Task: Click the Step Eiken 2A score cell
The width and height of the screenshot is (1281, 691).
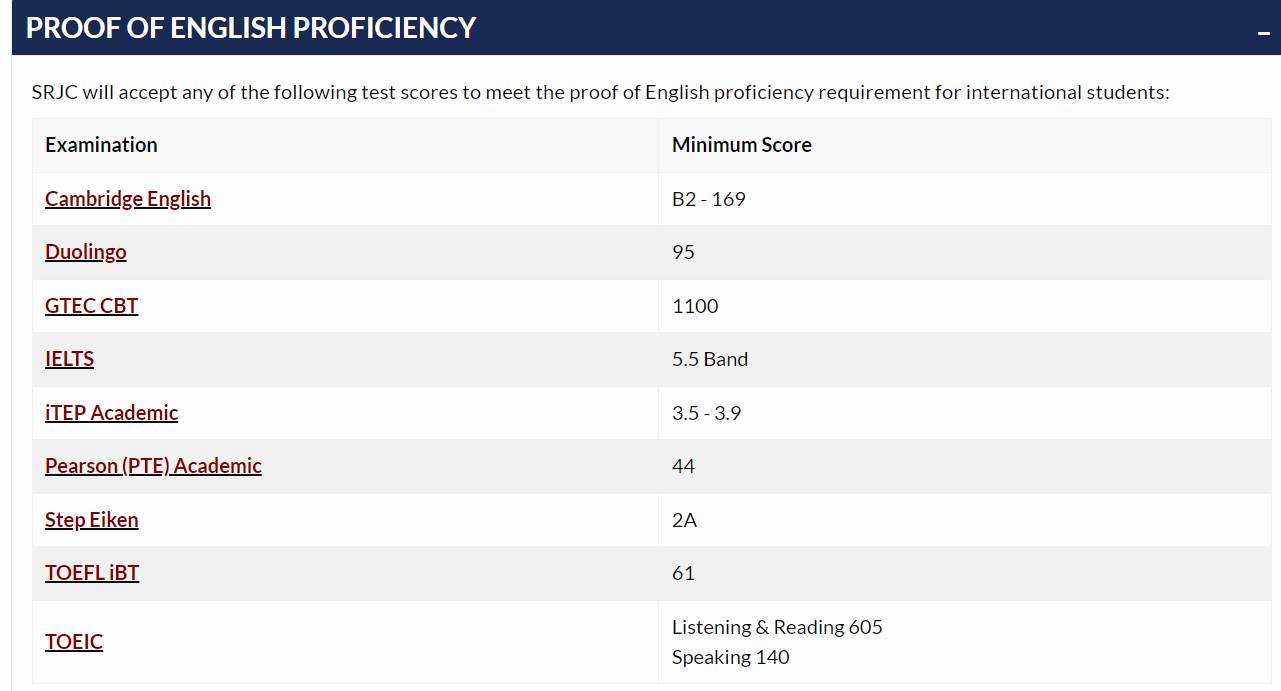Action: point(685,520)
